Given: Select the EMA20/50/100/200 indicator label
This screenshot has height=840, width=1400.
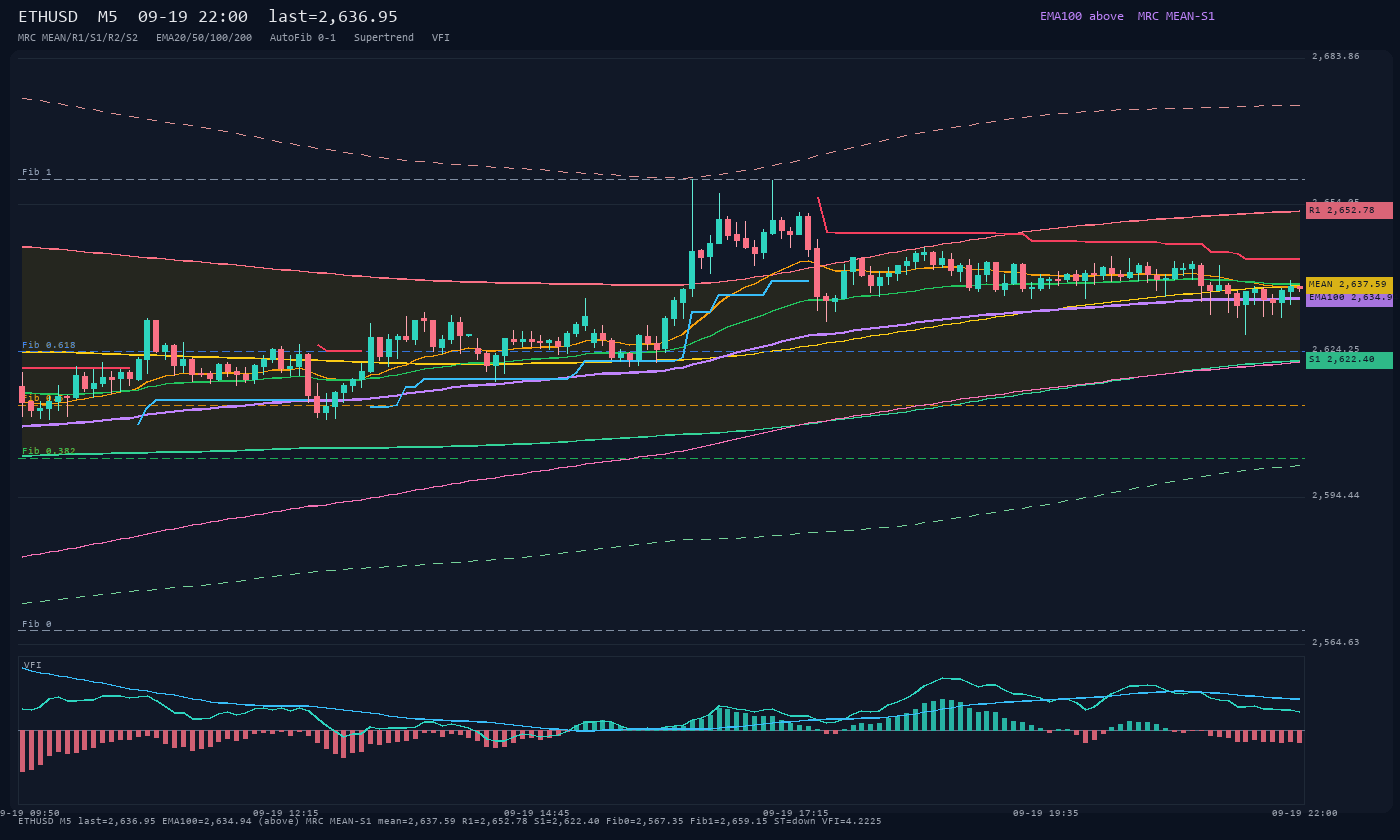Looking at the screenshot, I should coord(204,37).
